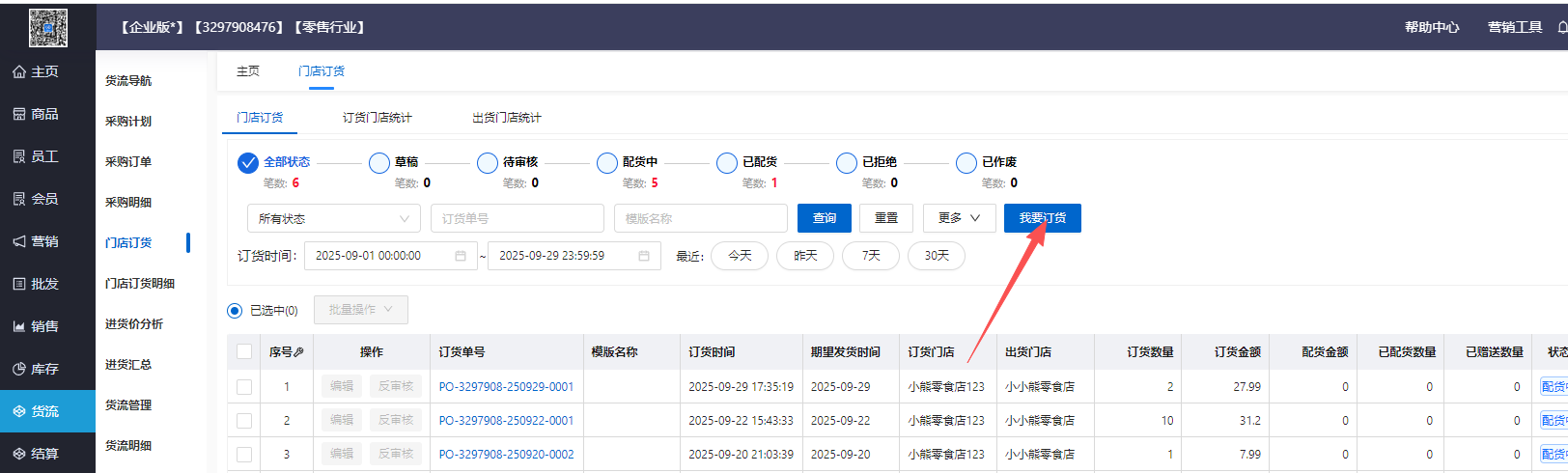Open the 销售 sales chart icon

click(19, 327)
